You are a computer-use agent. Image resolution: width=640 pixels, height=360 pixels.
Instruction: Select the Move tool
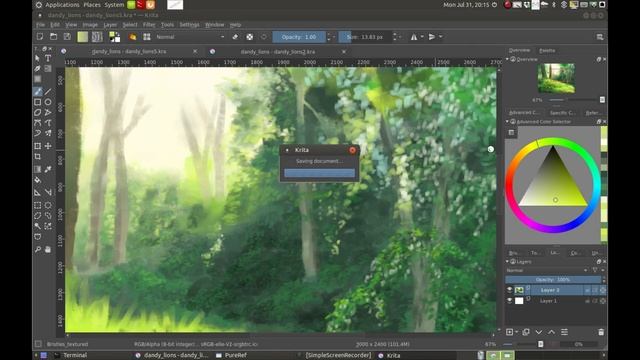48,146
